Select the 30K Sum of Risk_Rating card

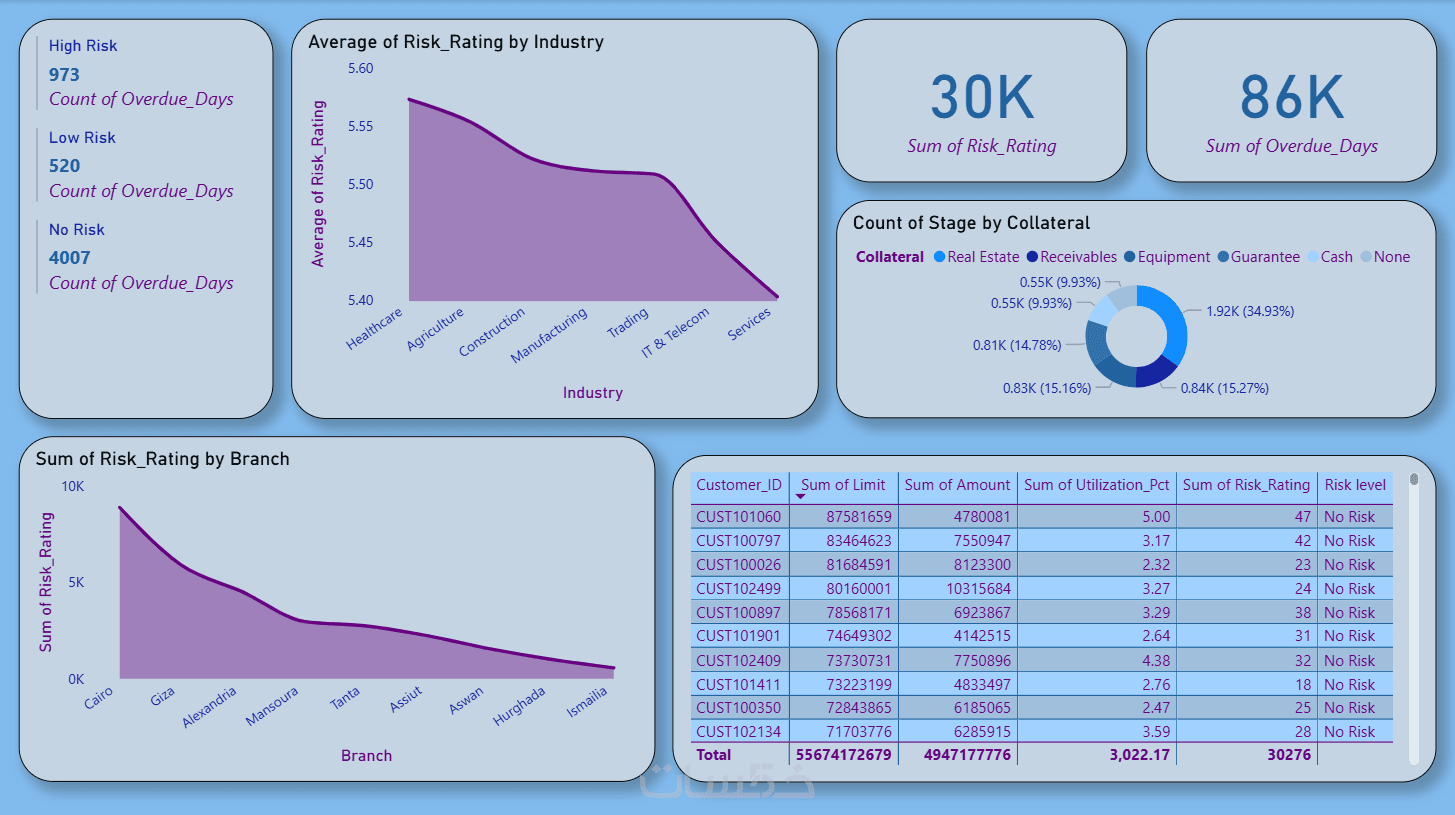(x=981, y=101)
